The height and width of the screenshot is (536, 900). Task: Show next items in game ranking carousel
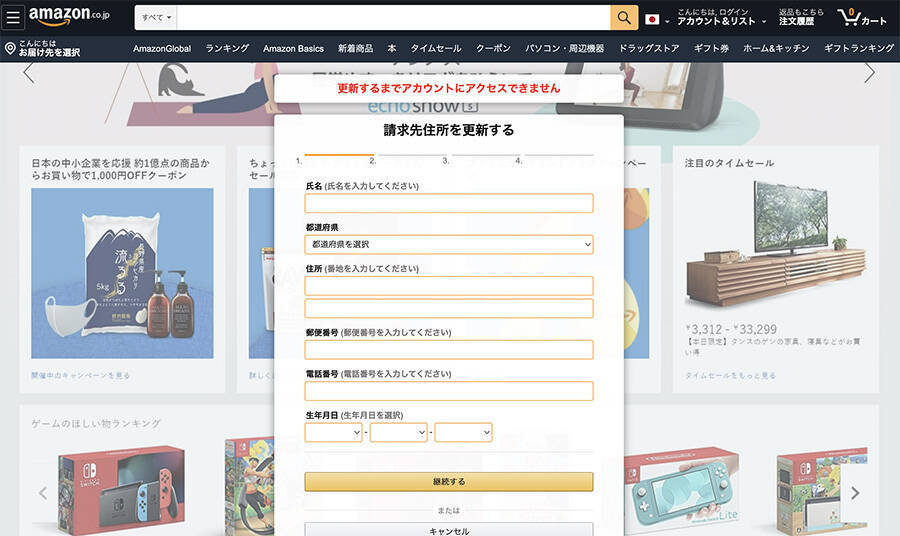[855, 493]
